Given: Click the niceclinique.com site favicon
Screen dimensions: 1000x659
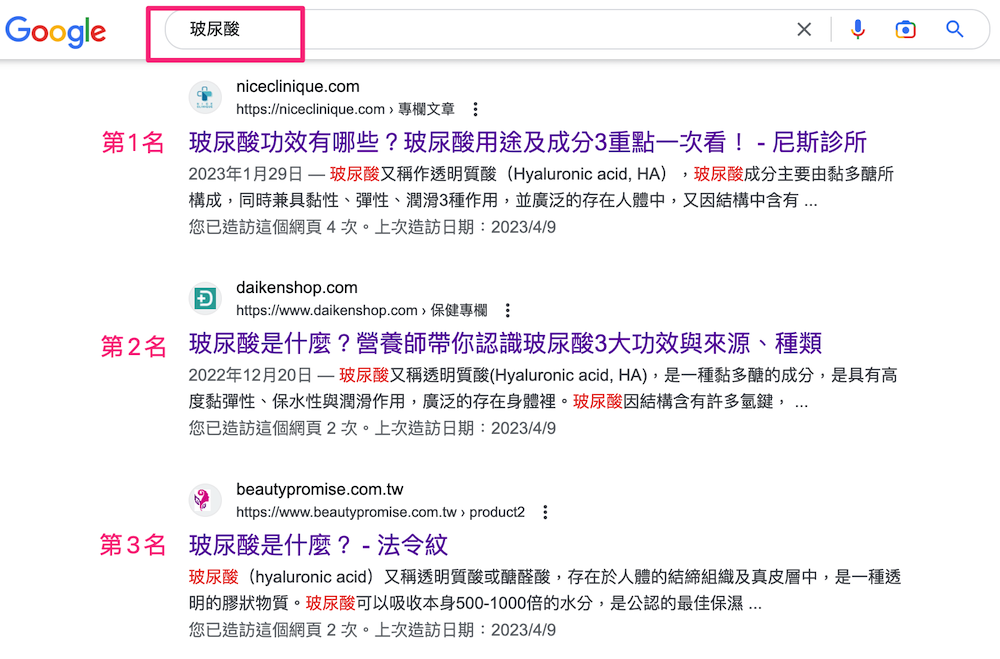Looking at the screenshot, I should [x=205, y=98].
